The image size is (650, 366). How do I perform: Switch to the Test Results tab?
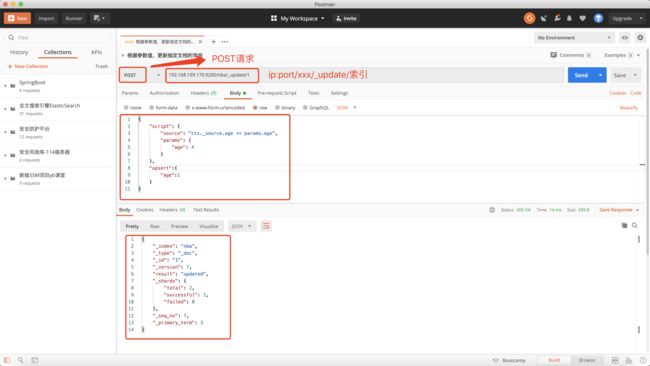206,210
